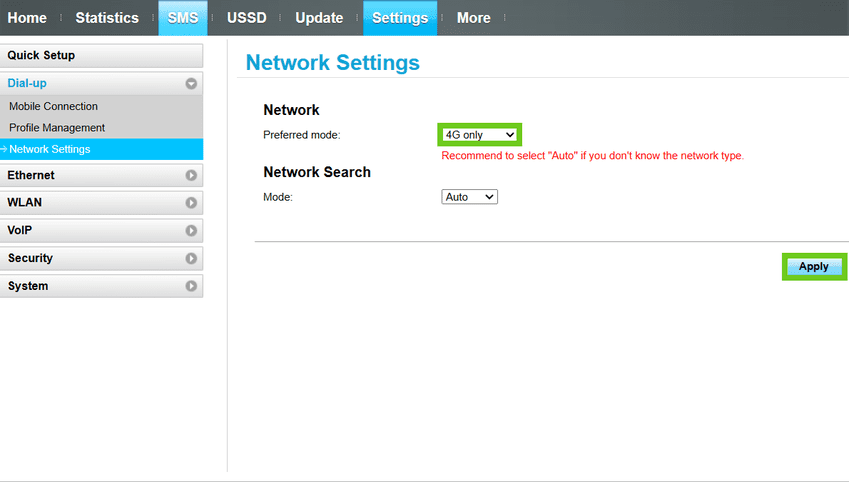This screenshot has width=849, height=482.
Task: Select the Update tab
Action: tap(319, 18)
